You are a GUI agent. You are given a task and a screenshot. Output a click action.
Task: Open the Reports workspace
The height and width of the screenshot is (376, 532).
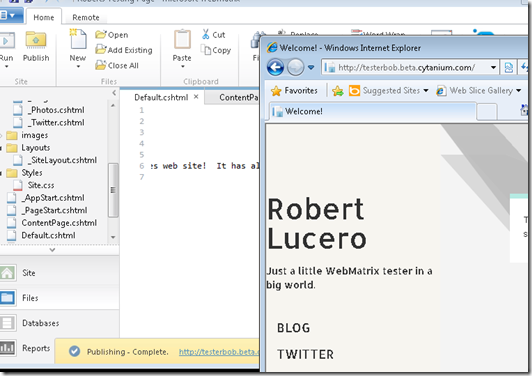tap(26, 348)
